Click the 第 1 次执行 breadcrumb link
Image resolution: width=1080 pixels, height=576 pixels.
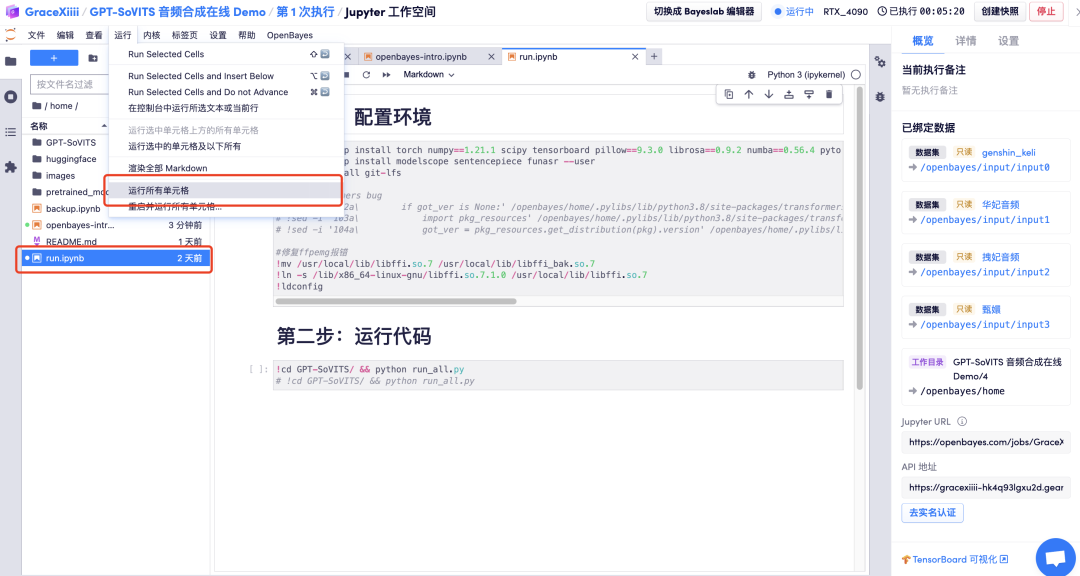[306, 12]
